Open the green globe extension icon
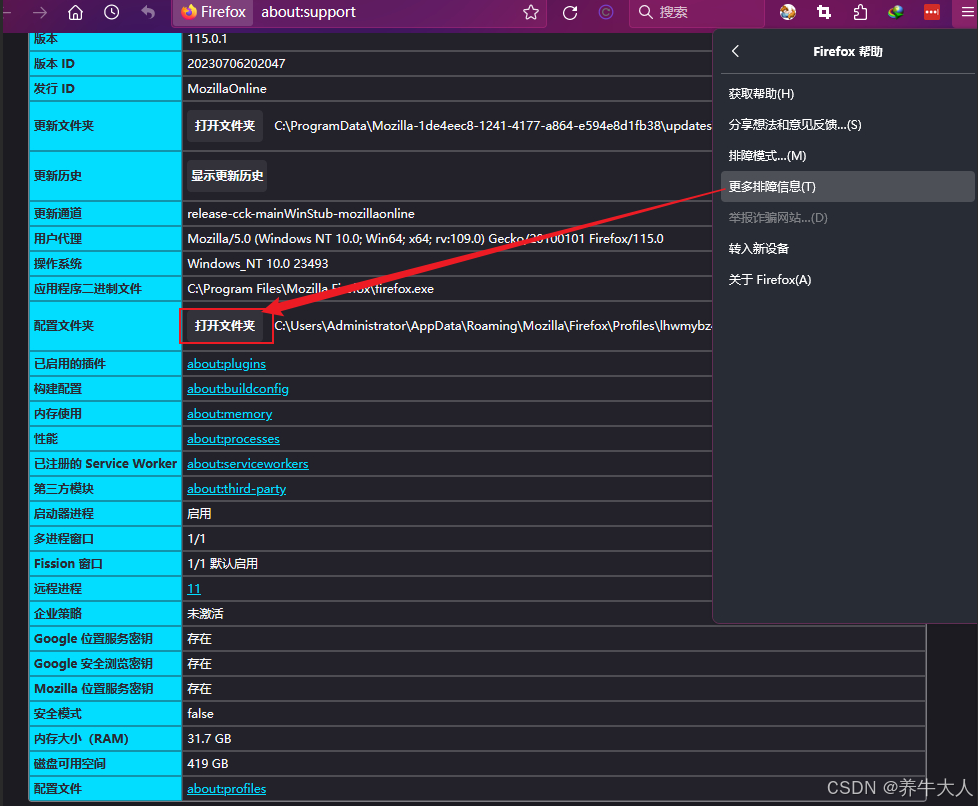The height and width of the screenshot is (806, 978). [896, 12]
